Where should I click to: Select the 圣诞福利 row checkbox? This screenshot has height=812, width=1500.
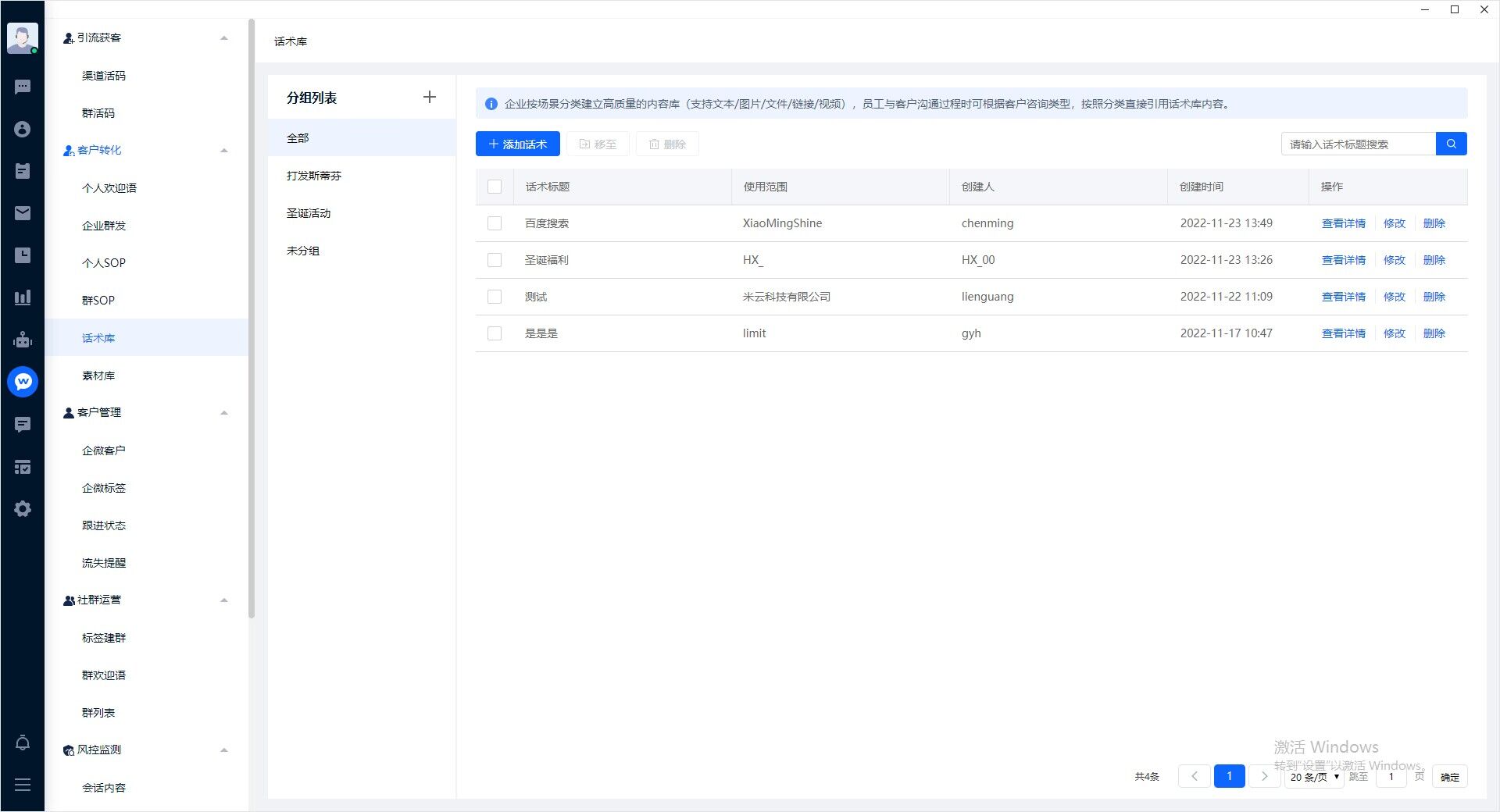coord(495,260)
